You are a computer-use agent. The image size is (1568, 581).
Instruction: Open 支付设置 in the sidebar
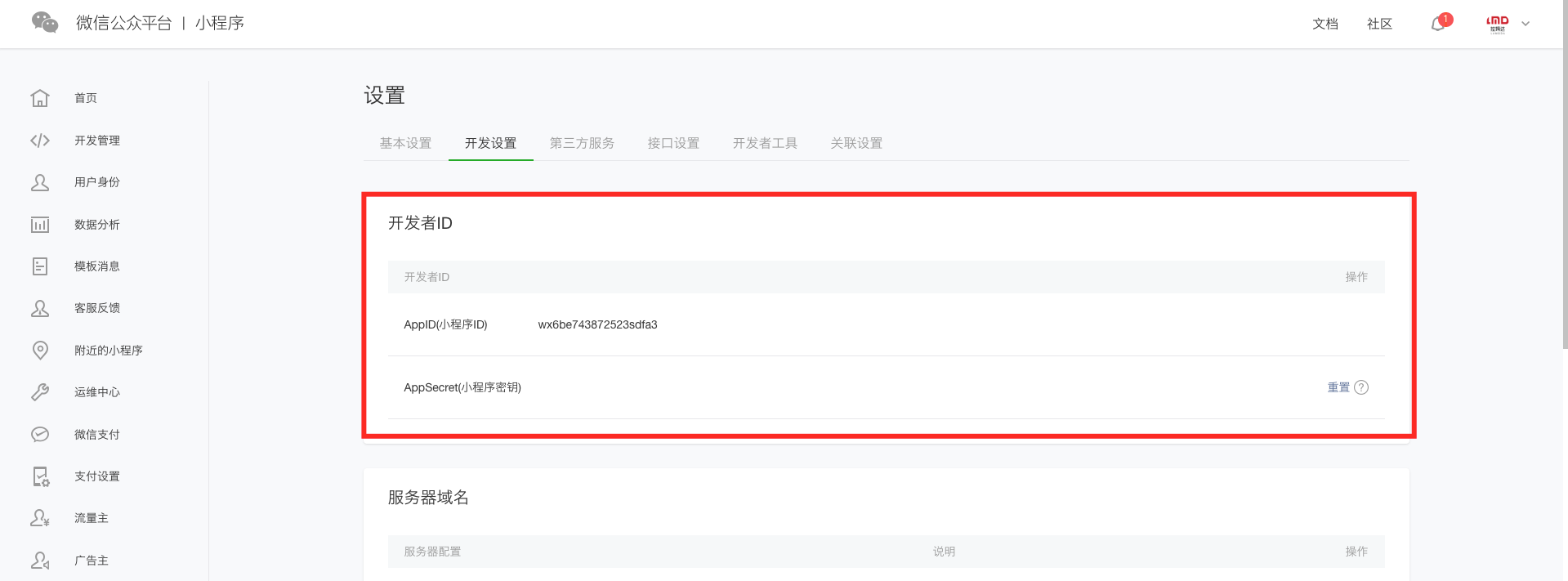97,476
